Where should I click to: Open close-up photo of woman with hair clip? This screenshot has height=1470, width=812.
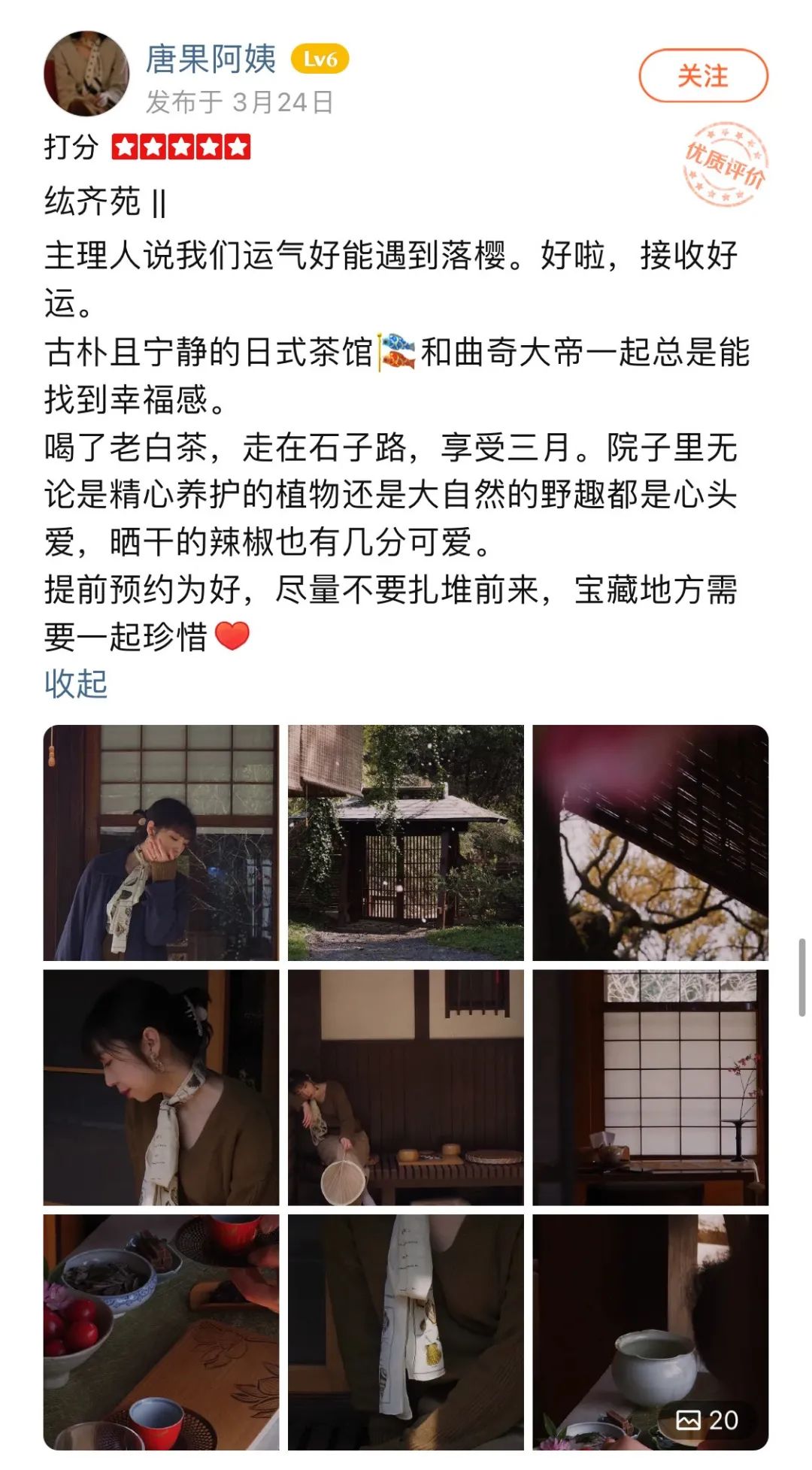pyautogui.click(x=161, y=1088)
